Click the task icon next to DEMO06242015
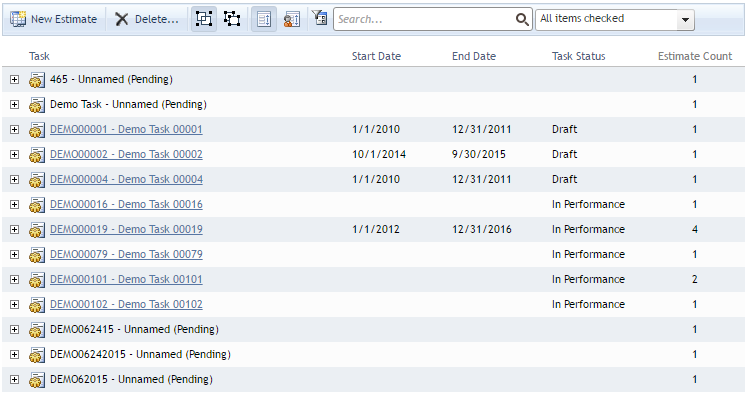This screenshot has width=751, height=398. tap(37, 354)
